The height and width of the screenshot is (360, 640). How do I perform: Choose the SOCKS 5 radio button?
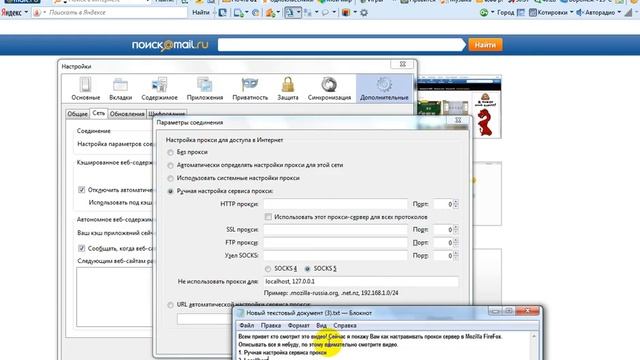[x=307, y=269]
